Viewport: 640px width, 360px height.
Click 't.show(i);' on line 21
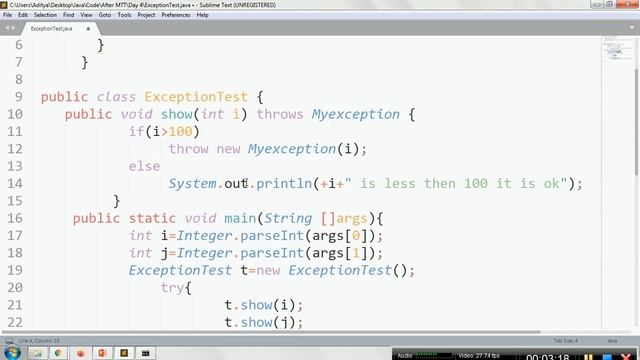click(264, 305)
